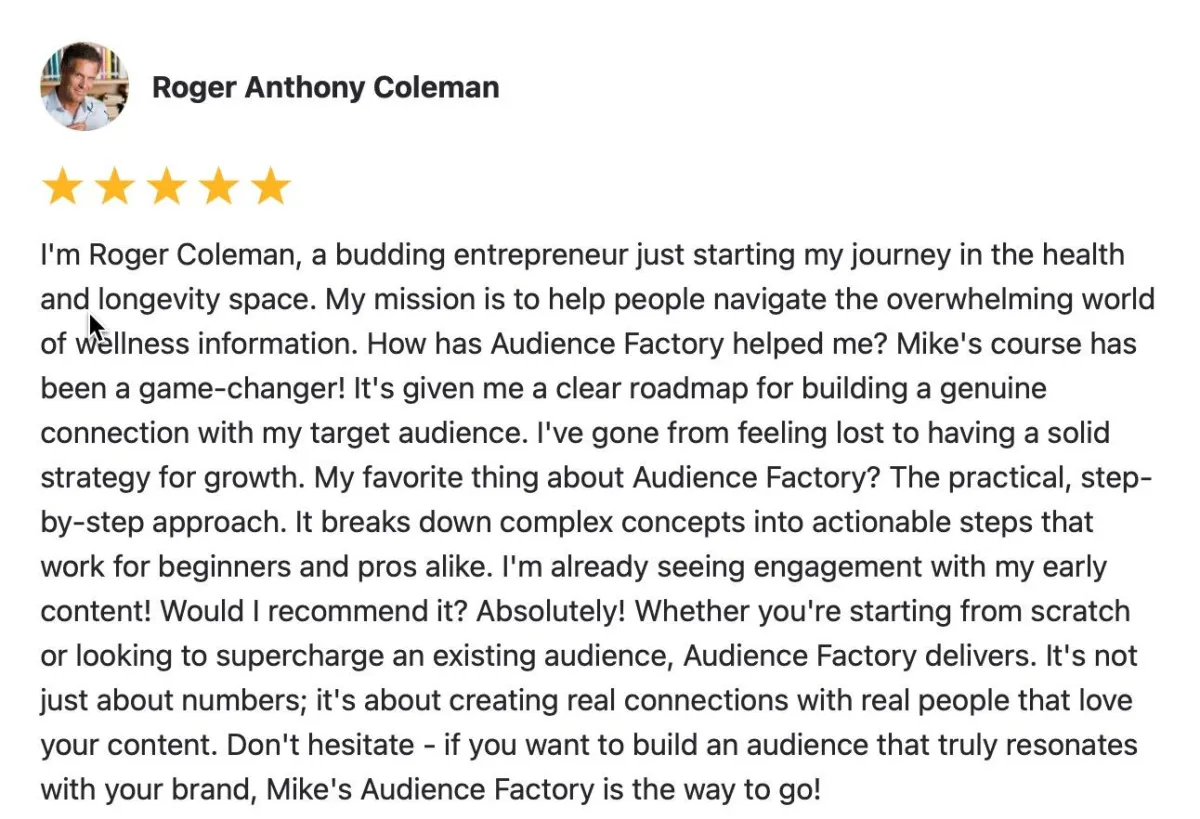This screenshot has width=1200, height=819.
Task: Click the second gold star
Action: (114, 187)
